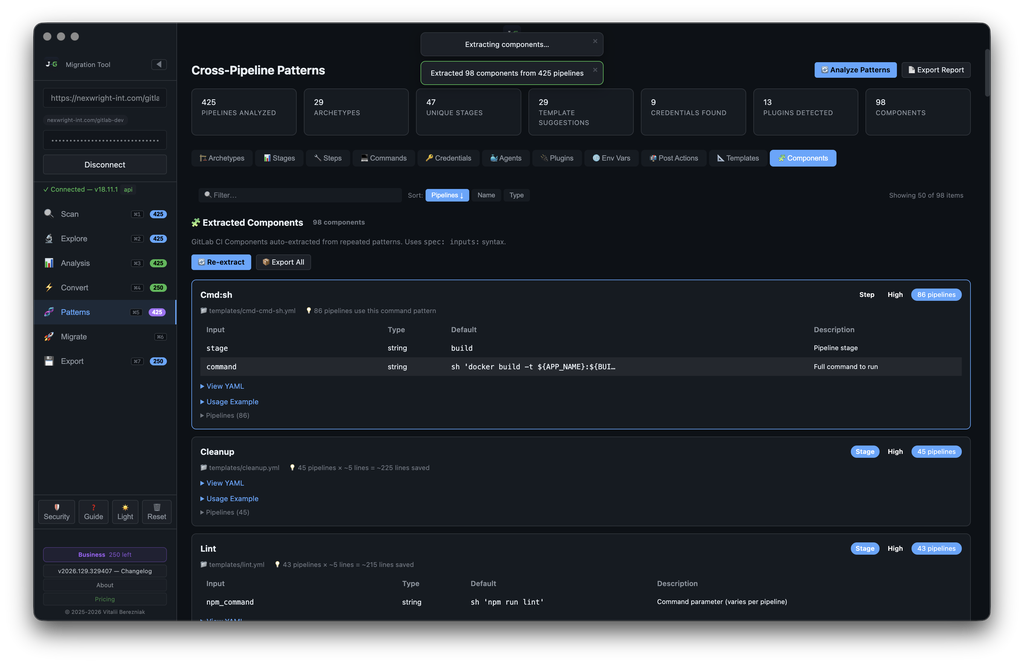Click the masked token password field
Viewport: 1024px width, 665px height.
coord(104,140)
